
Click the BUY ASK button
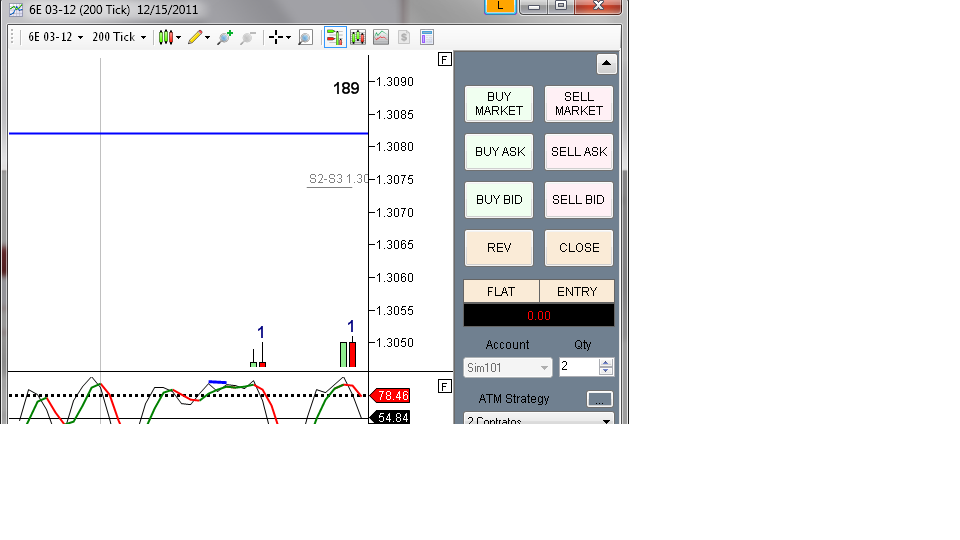click(x=499, y=152)
